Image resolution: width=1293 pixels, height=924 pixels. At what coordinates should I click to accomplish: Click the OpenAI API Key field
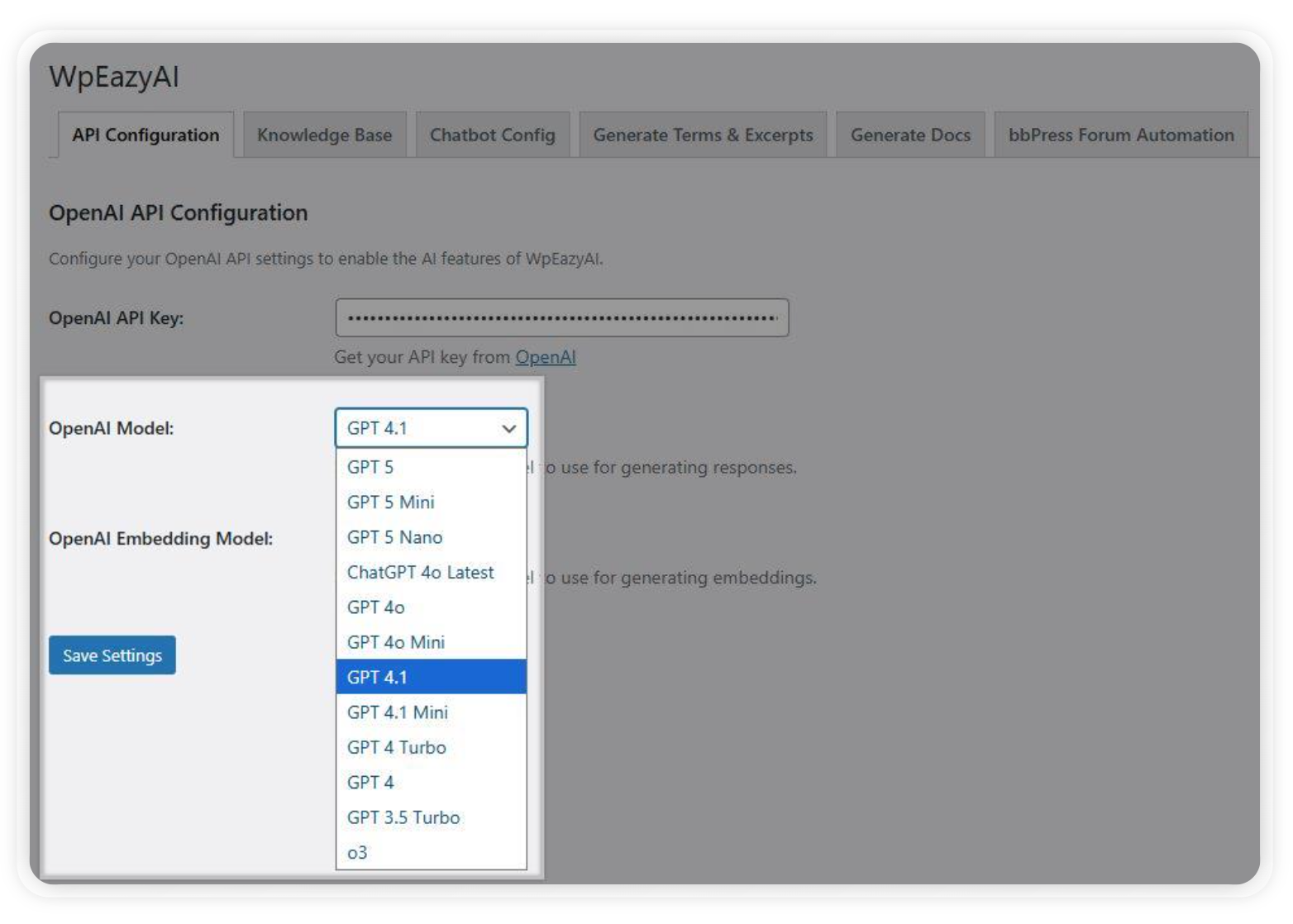coord(561,318)
